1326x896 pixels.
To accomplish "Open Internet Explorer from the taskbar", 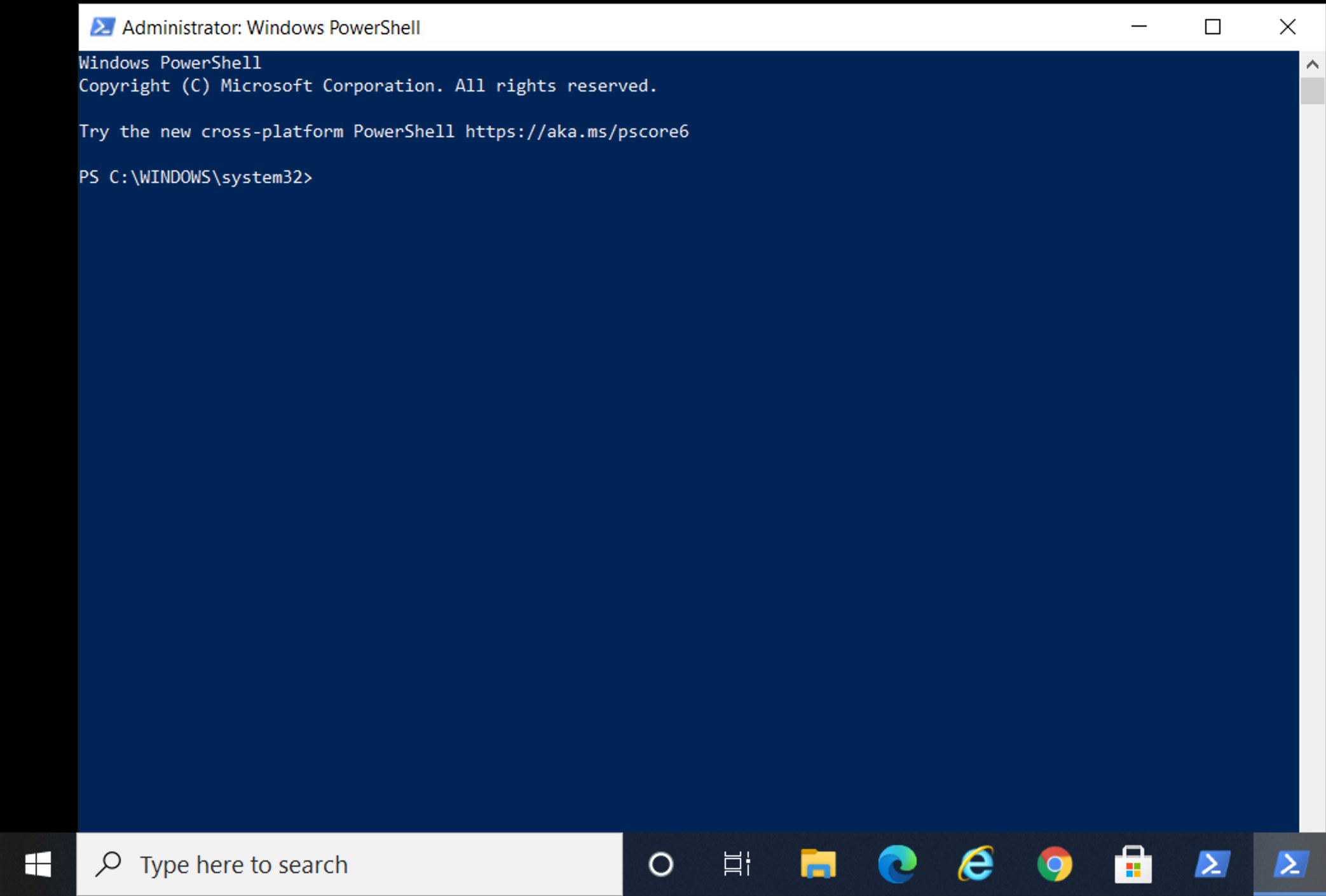I will coord(976,864).
